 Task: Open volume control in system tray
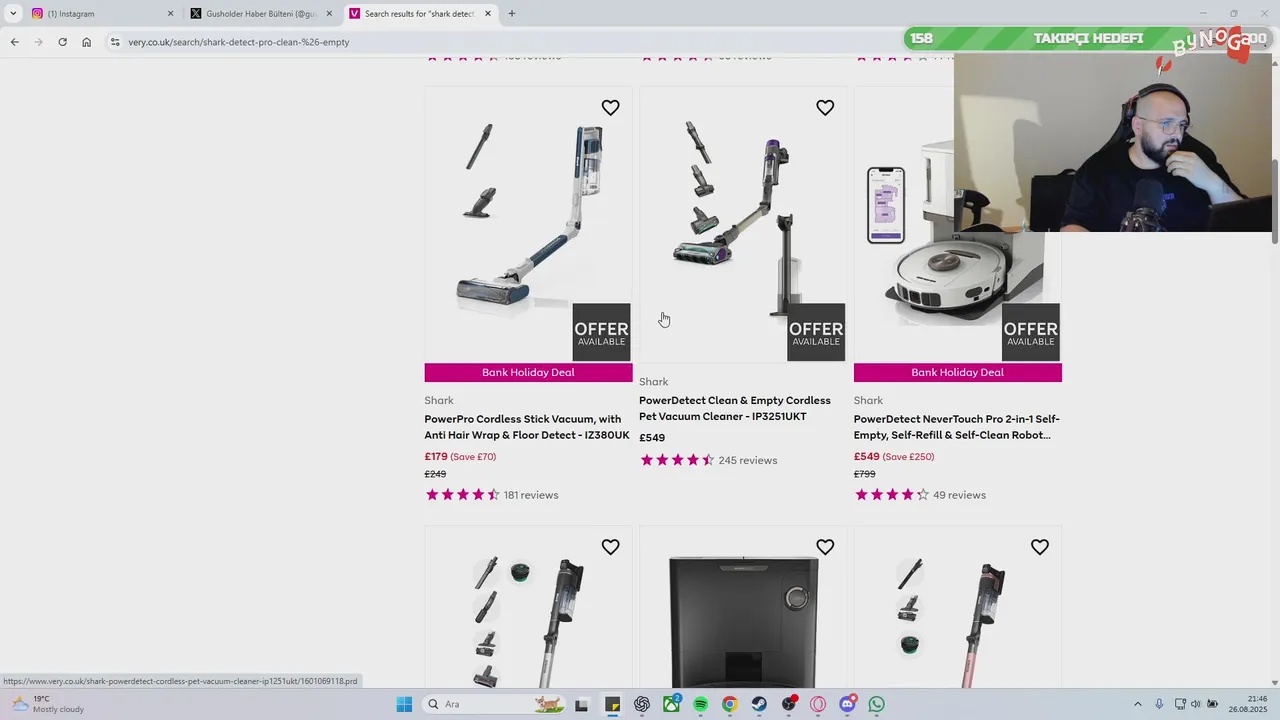[x=1196, y=704]
